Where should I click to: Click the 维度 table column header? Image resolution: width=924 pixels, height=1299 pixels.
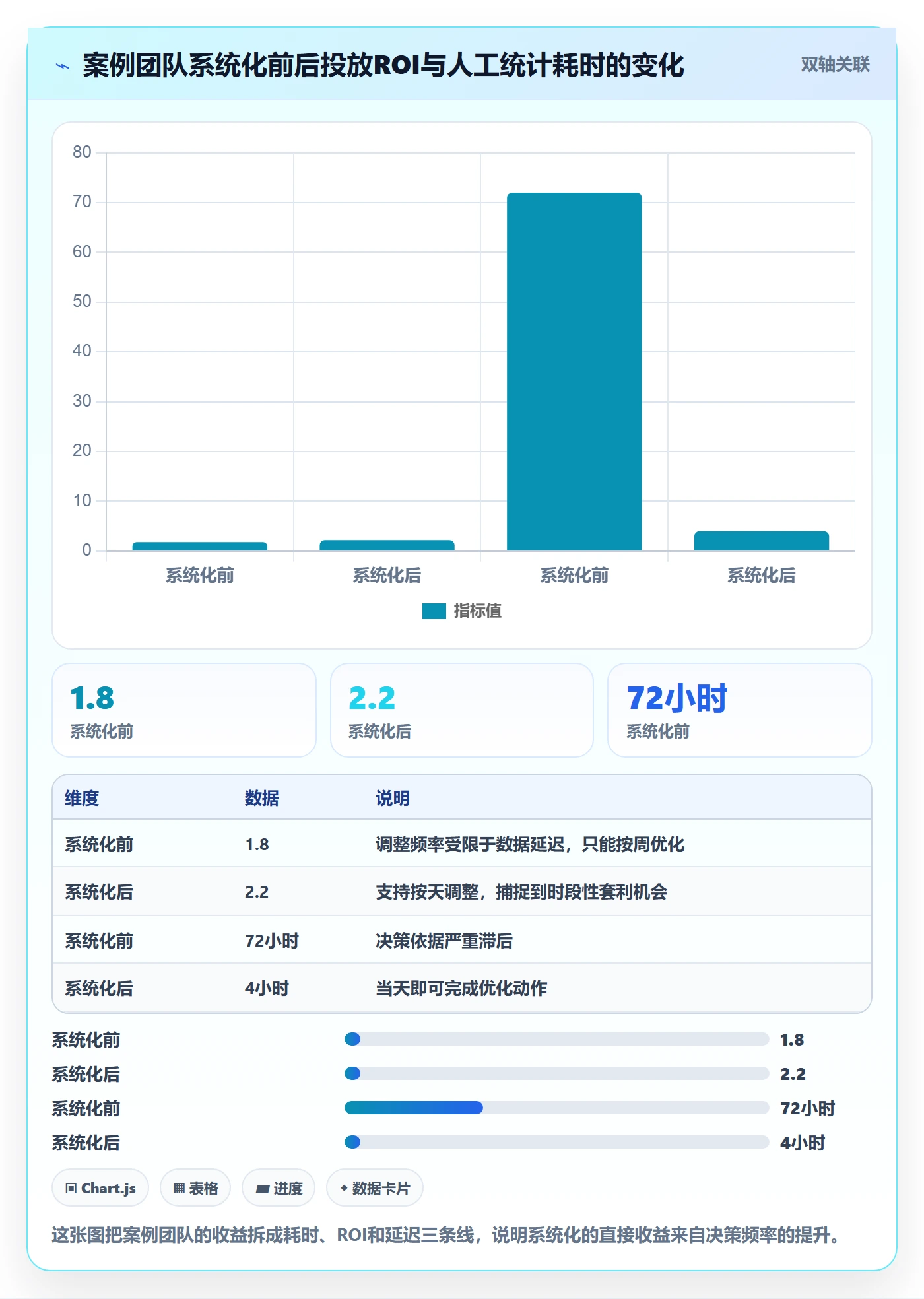click(x=82, y=798)
